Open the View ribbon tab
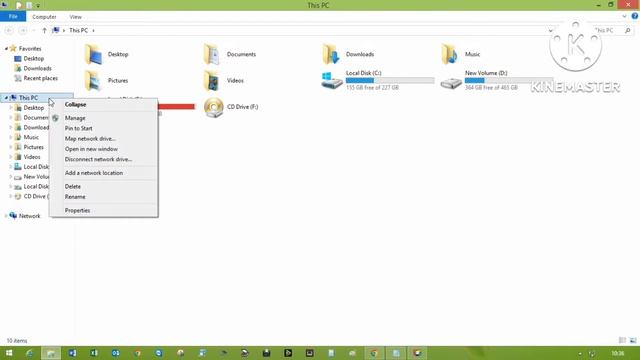Screen dimensions: 640x360 tap(76, 17)
